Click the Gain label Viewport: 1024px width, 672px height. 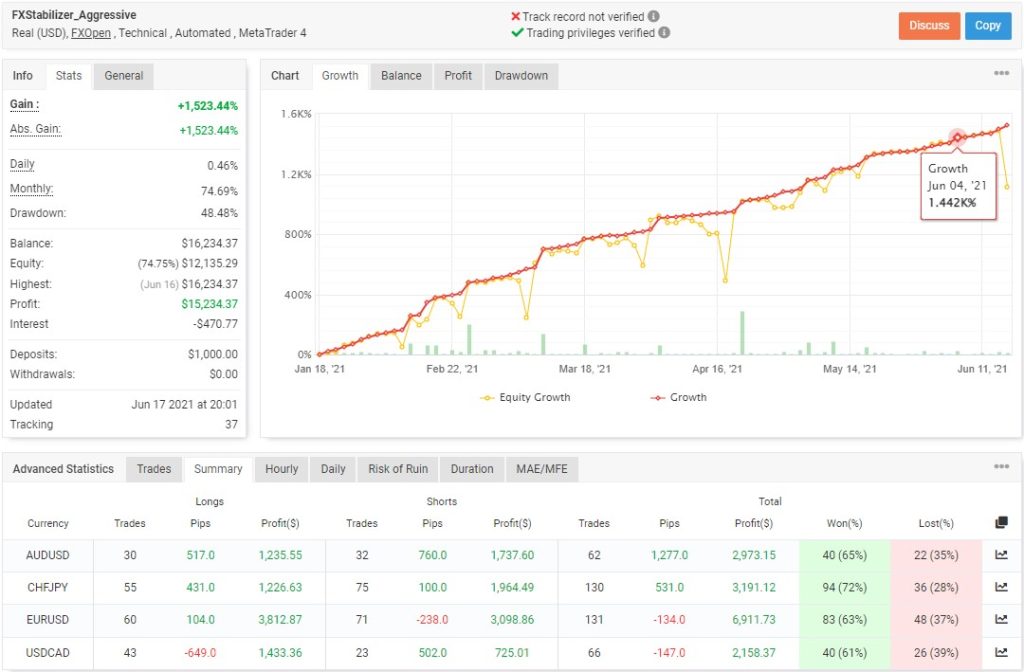pos(24,104)
